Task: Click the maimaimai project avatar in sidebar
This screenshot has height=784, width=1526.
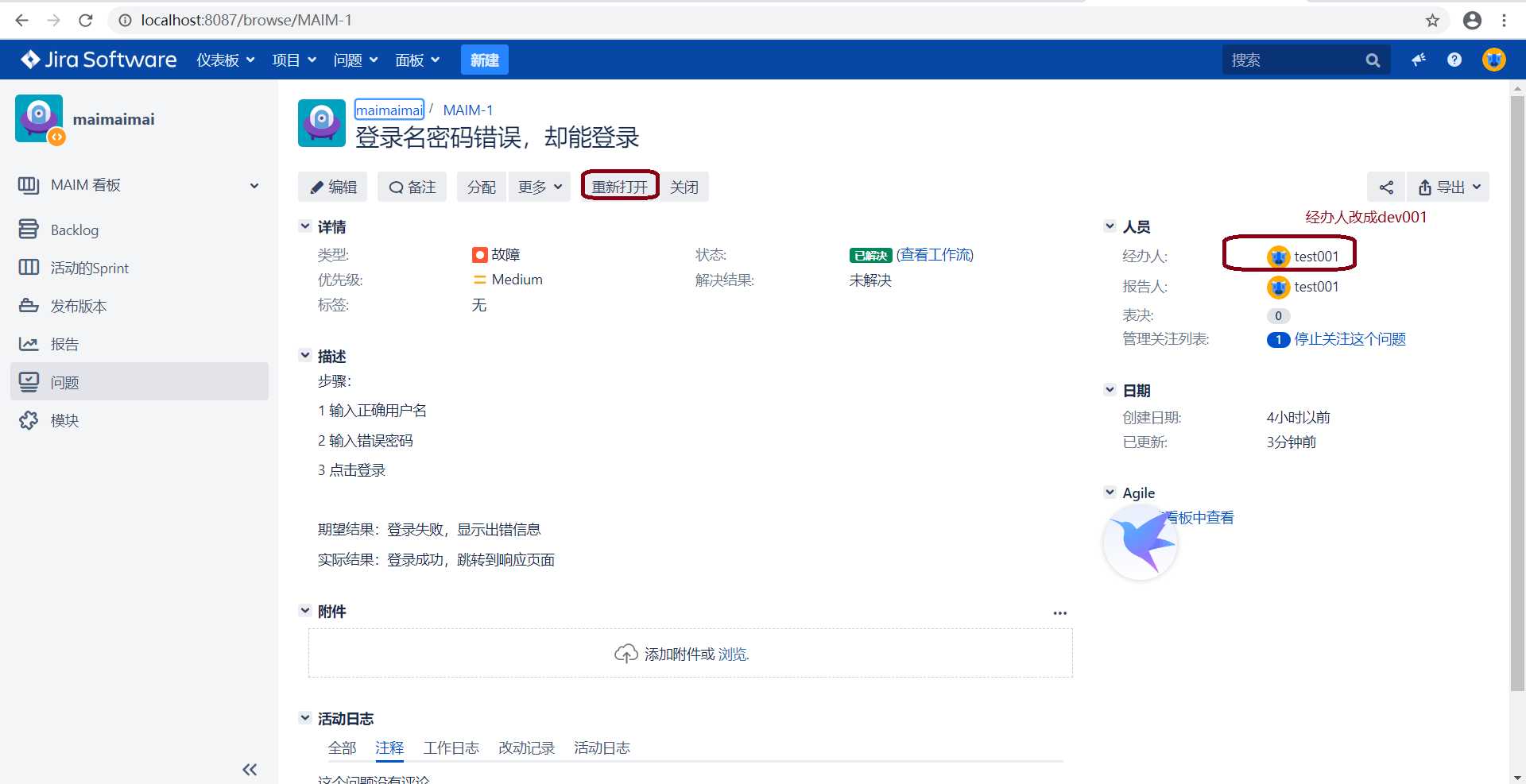Action: click(39, 119)
